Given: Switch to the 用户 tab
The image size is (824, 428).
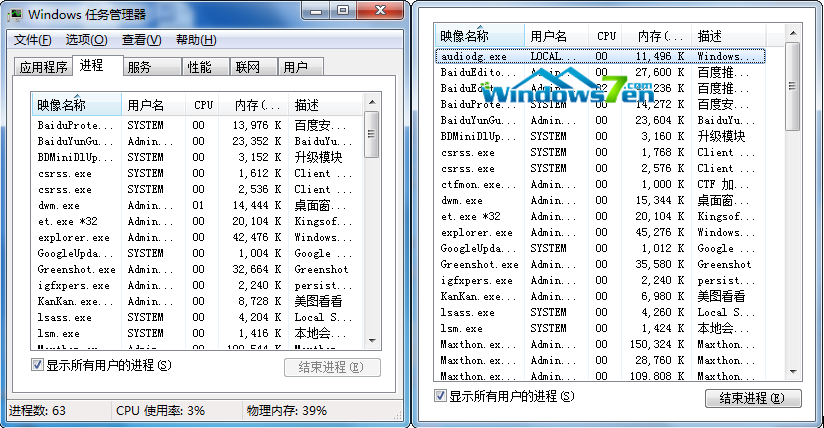Looking at the screenshot, I should [x=301, y=67].
